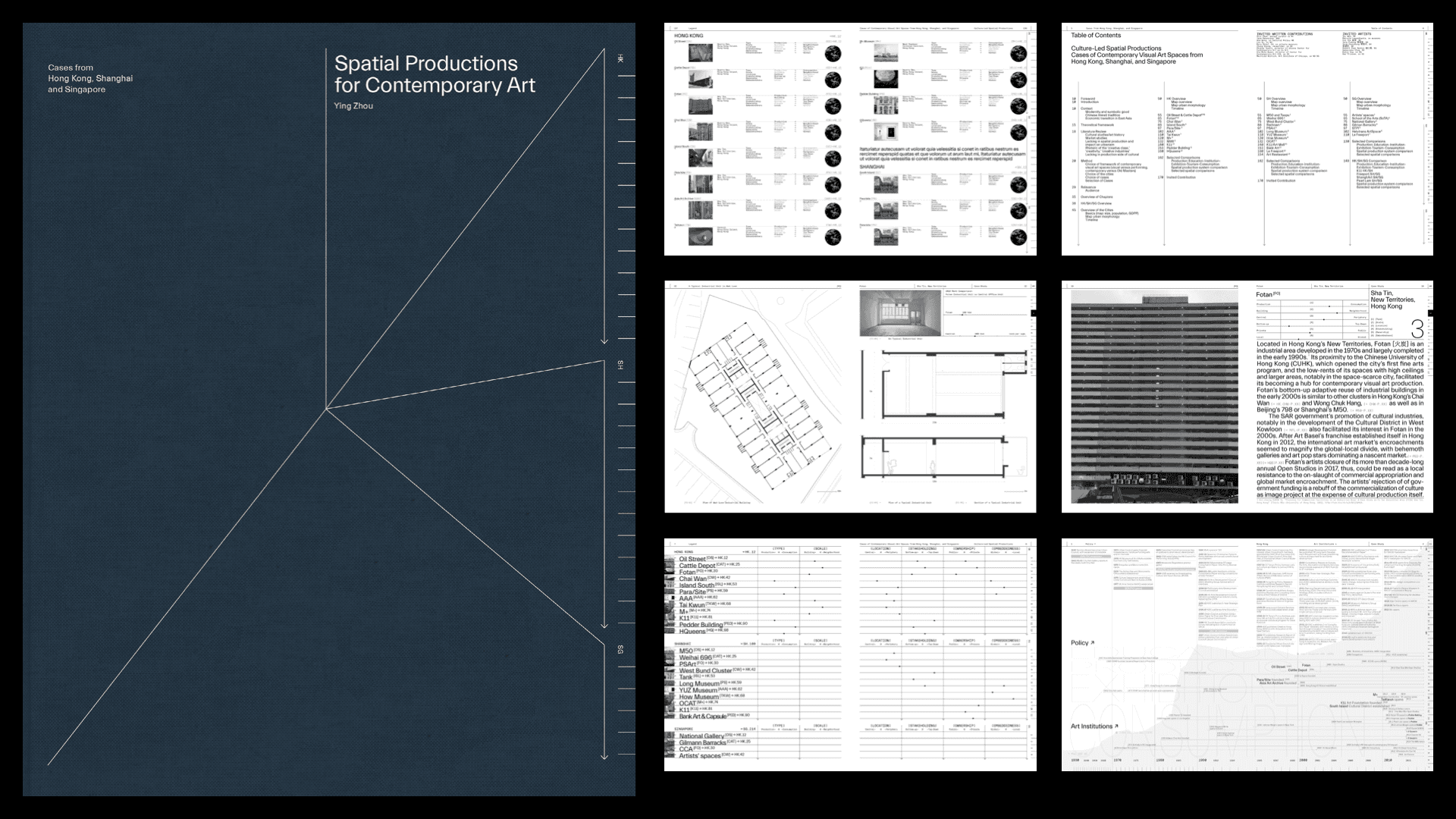This screenshot has width=1456, height=819.
Task: Click the arrow icon beside Policy
Action: tap(1093, 643)
